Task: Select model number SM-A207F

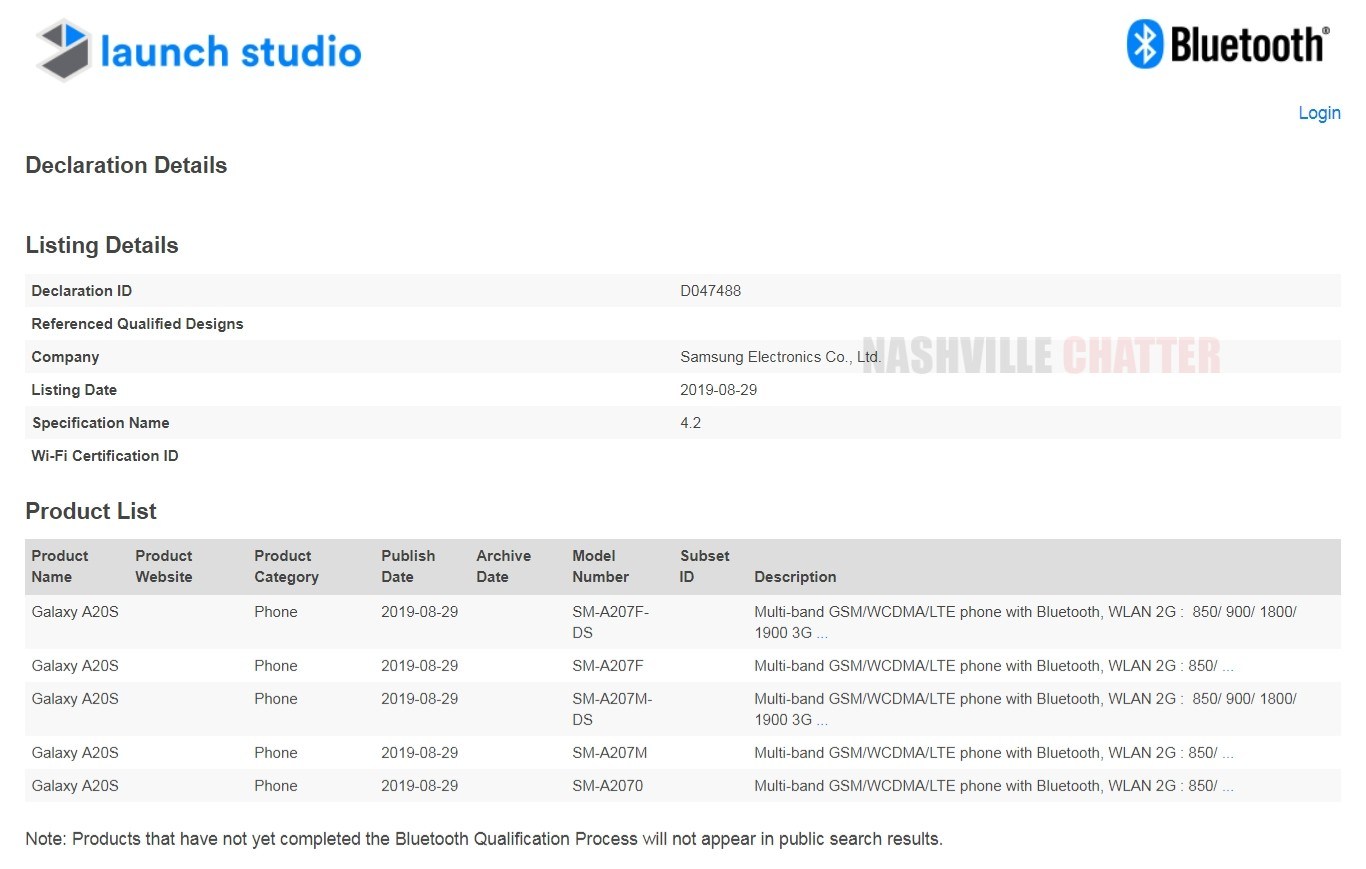Action: [607, 666]
